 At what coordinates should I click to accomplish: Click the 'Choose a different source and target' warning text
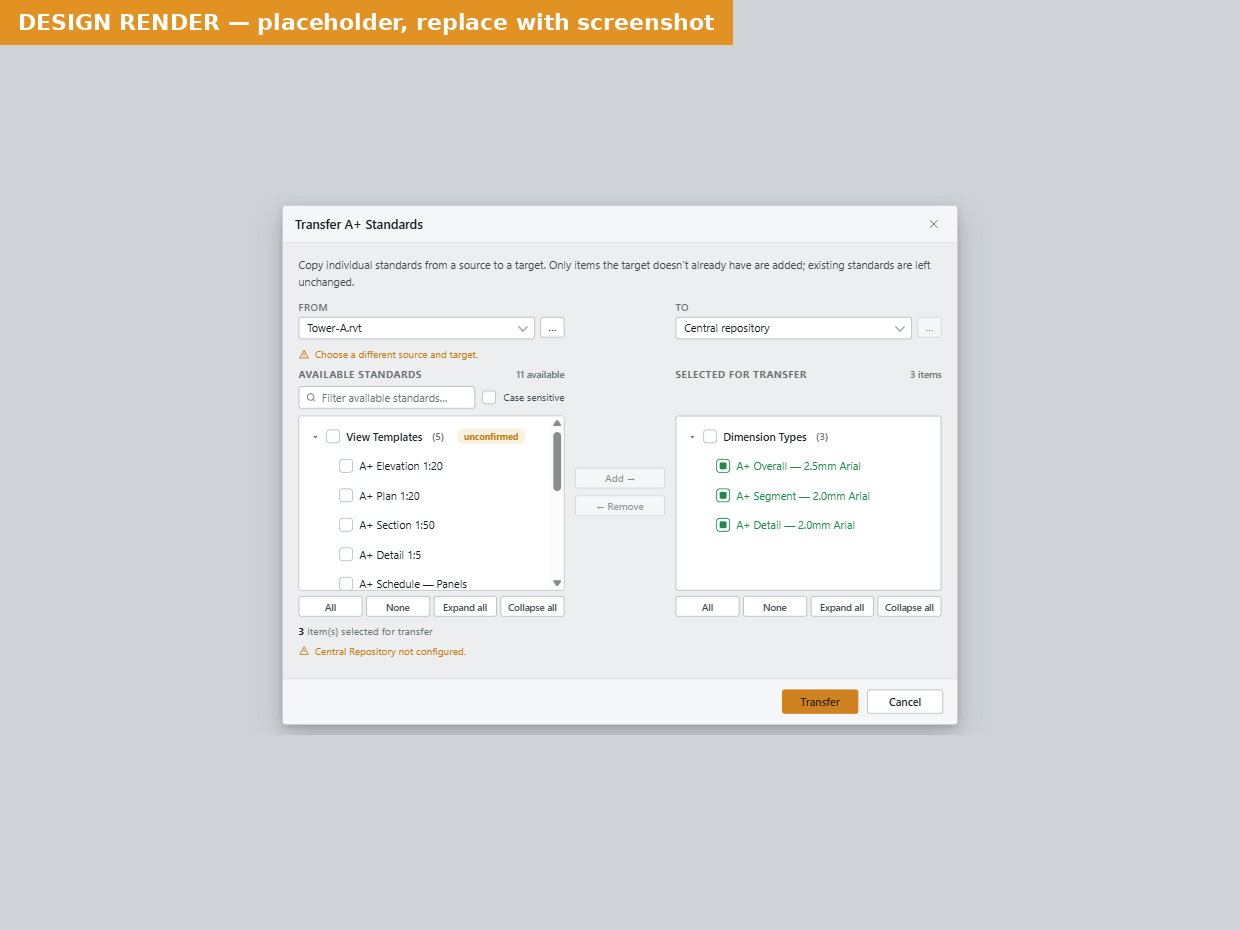pyautogui.click(x=396, y=355)
